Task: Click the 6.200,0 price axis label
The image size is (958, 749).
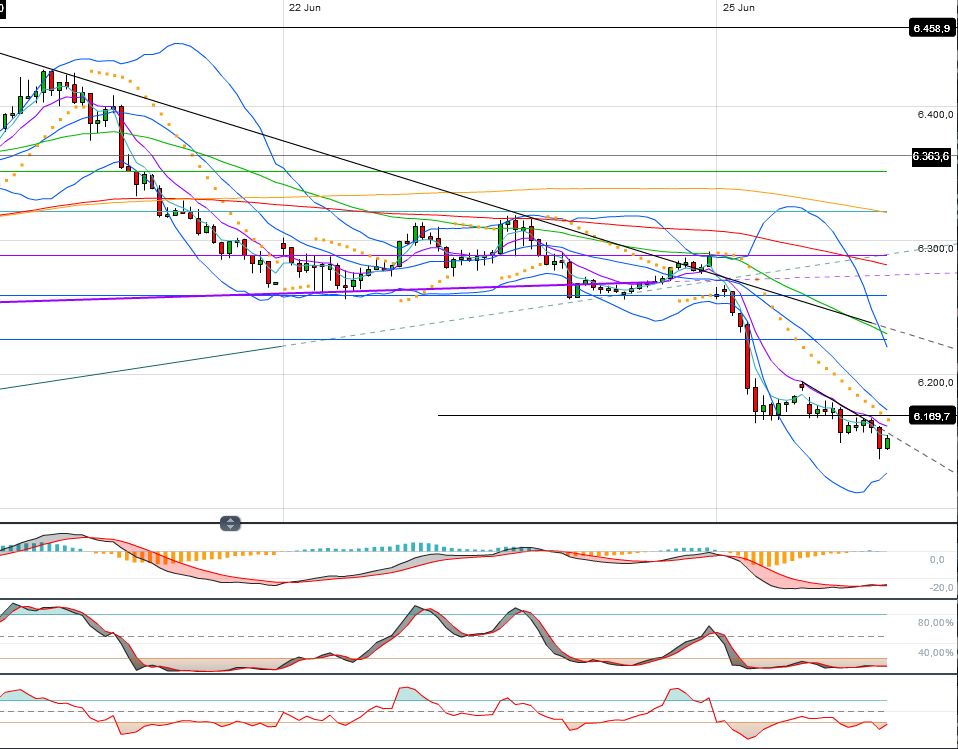Action: (x=935, y=382)
